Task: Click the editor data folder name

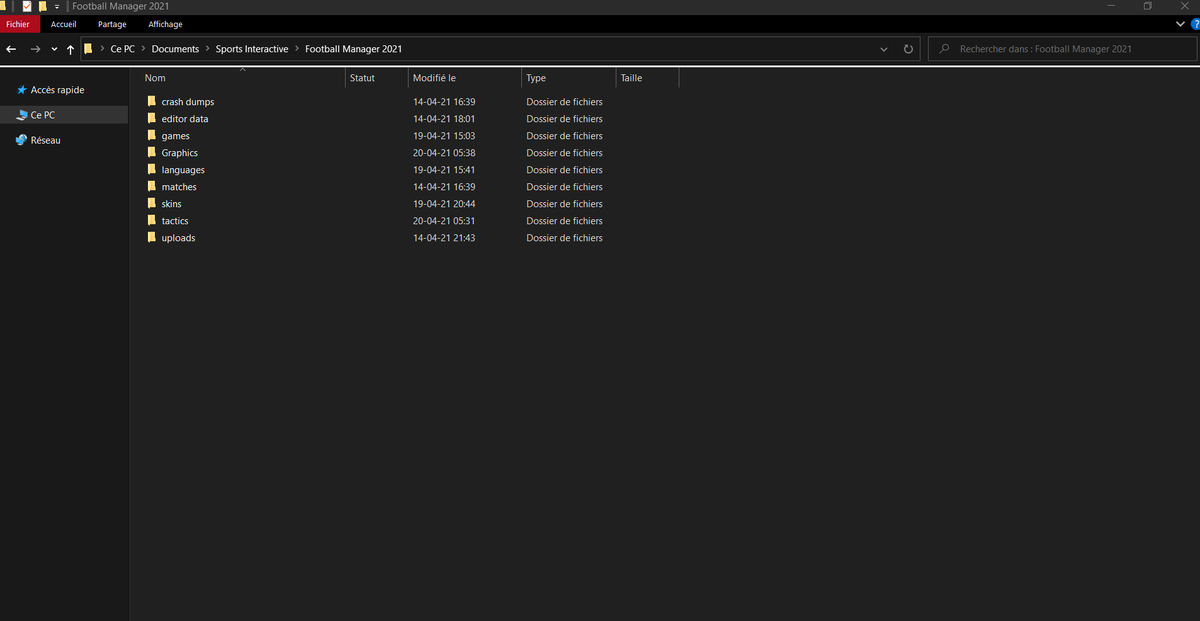Action: [x=185, y=119]
